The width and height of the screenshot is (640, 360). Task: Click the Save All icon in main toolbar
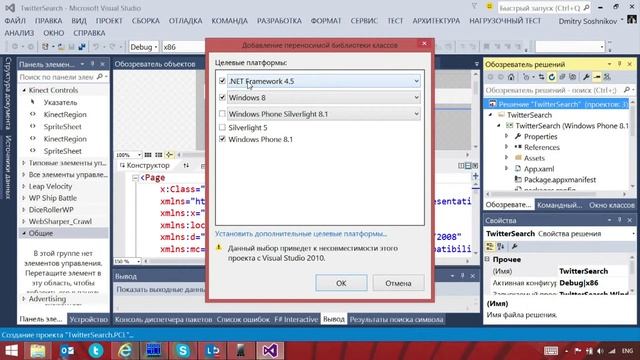pyautogui.click(x=82, y=47)
